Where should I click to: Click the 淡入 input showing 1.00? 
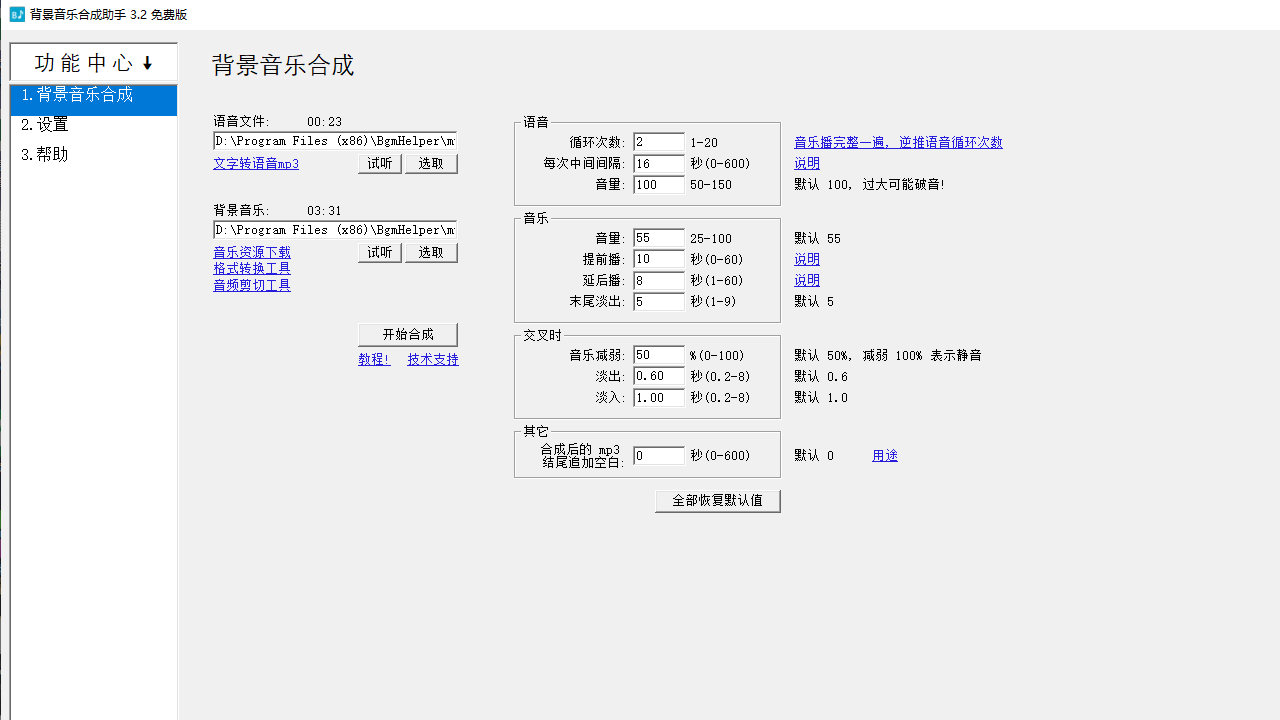(x=659, y=397)
